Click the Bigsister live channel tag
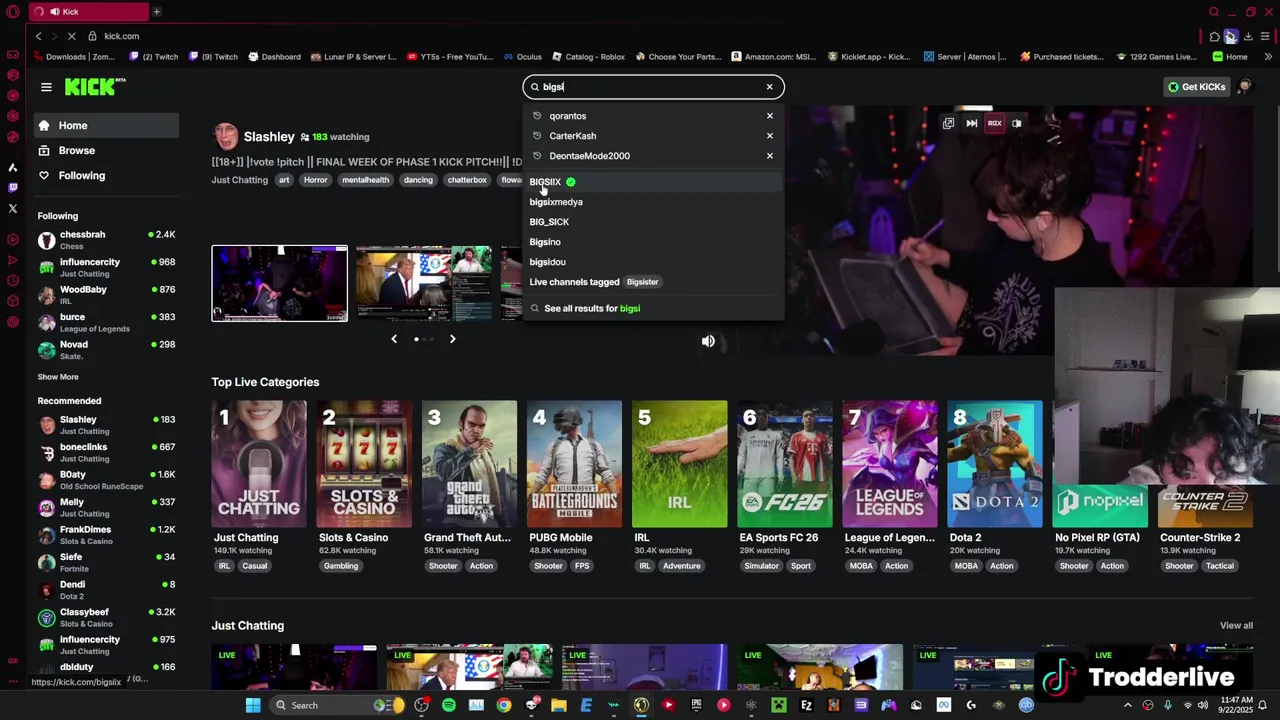Screen dimensions: 1280x720 click(642, 282)
